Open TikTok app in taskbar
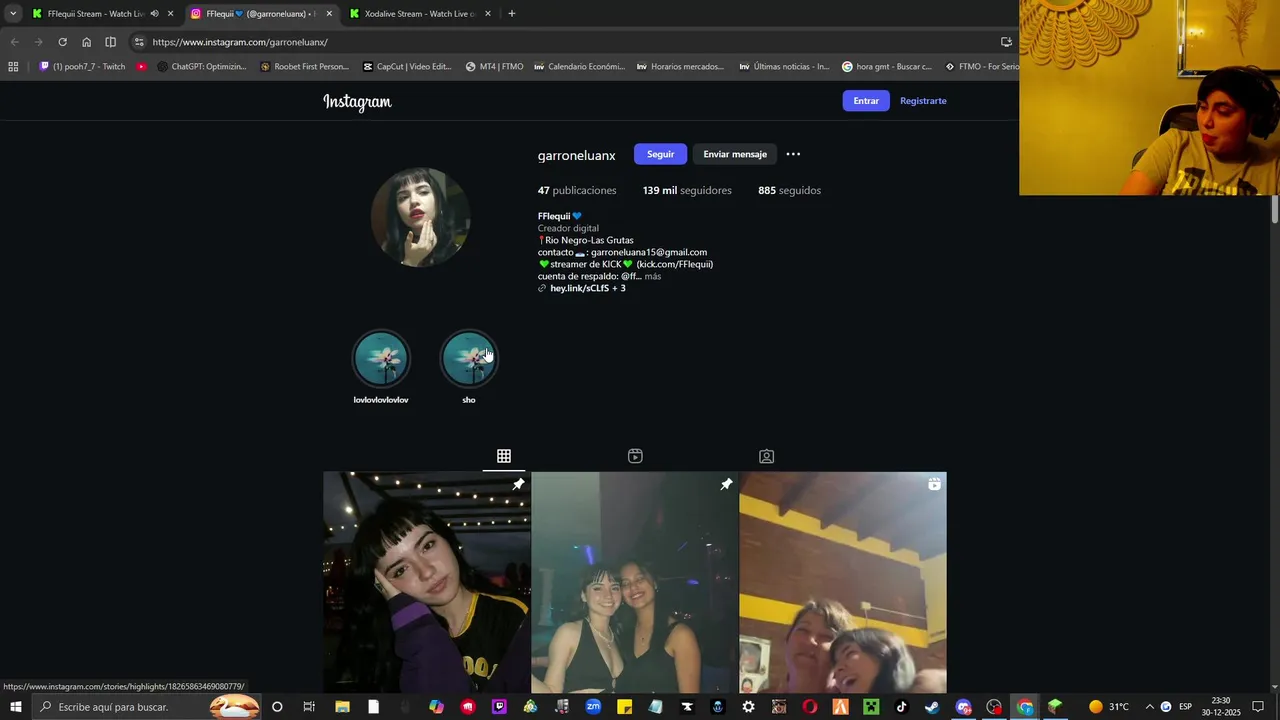 [x=901, y=707]
